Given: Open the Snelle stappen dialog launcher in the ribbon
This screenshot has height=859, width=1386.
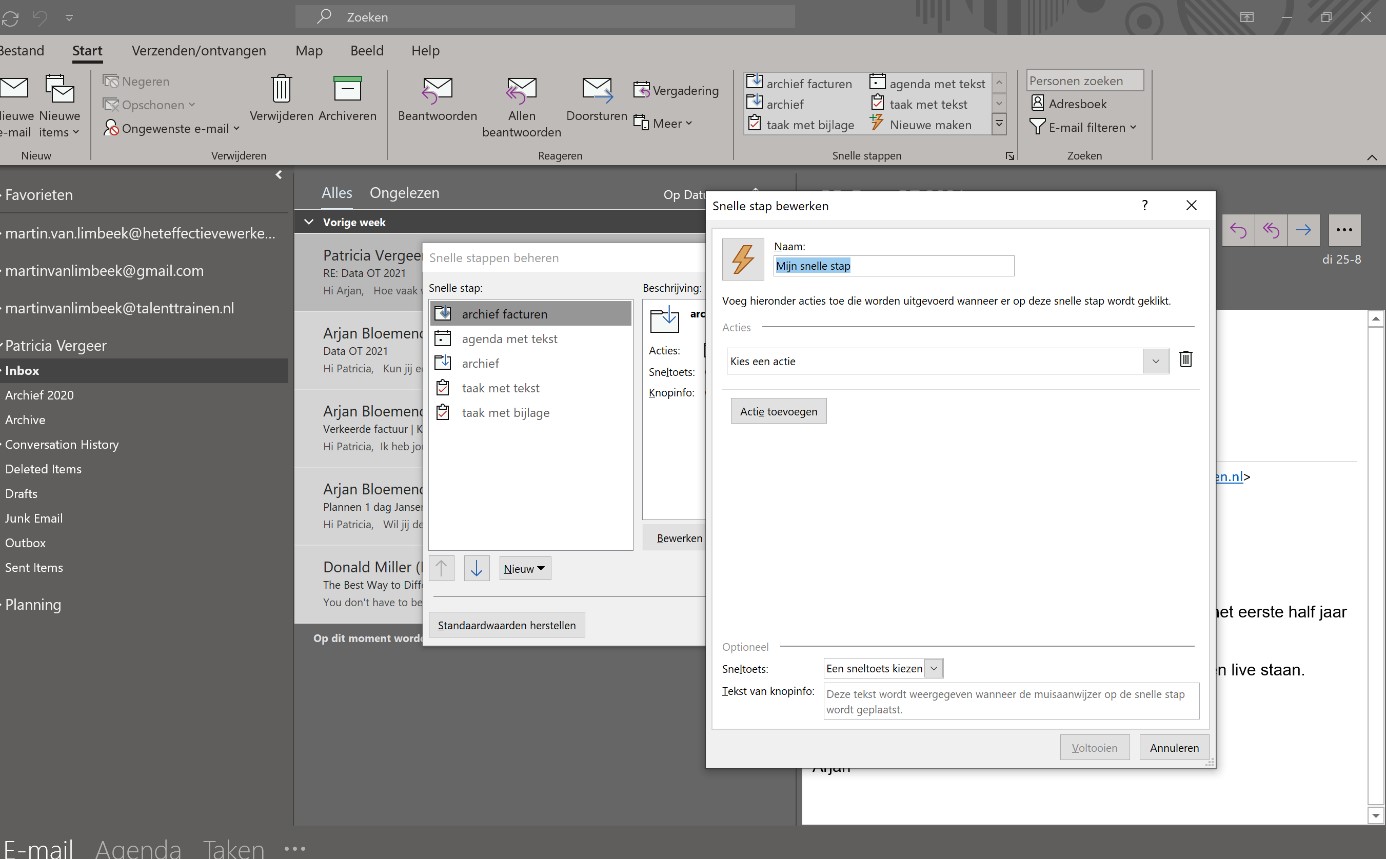Looking at the screenshot, I should tap(1010, 156).
